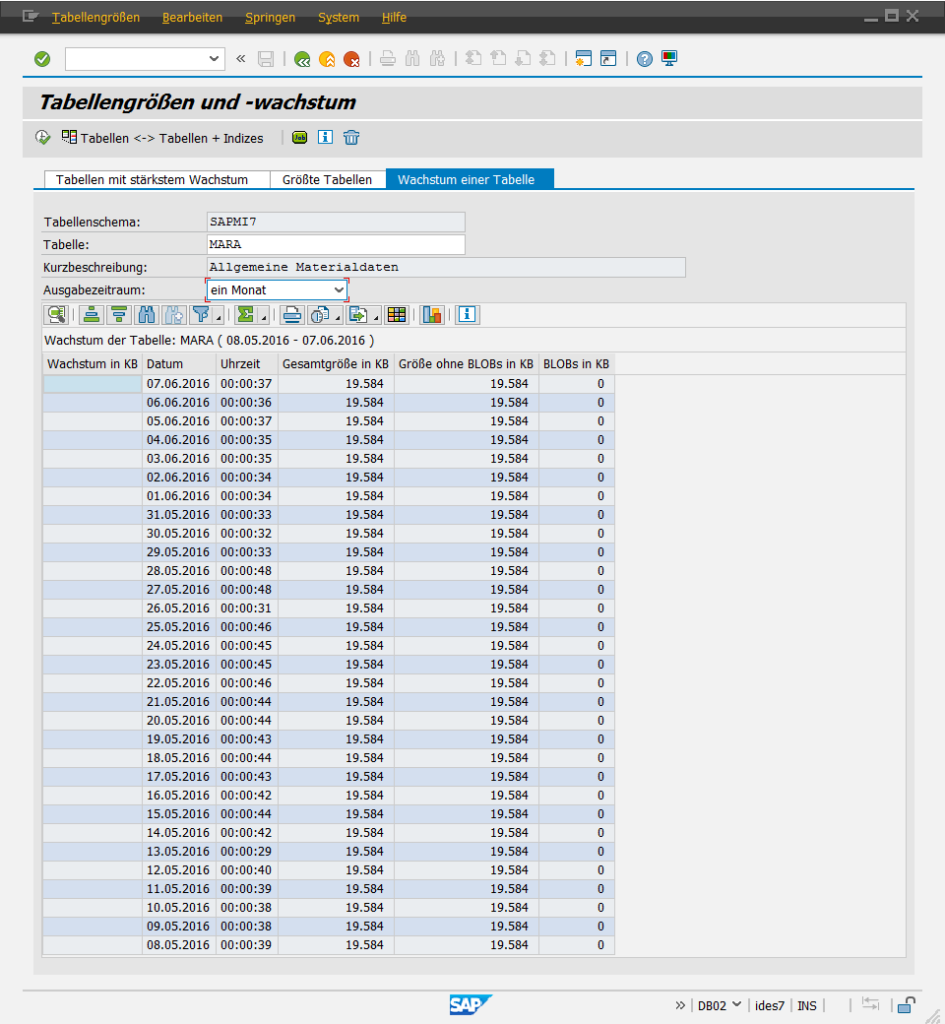Toggle Tabellen <-> Tabellen + Indizes button

tap(163, 138)
